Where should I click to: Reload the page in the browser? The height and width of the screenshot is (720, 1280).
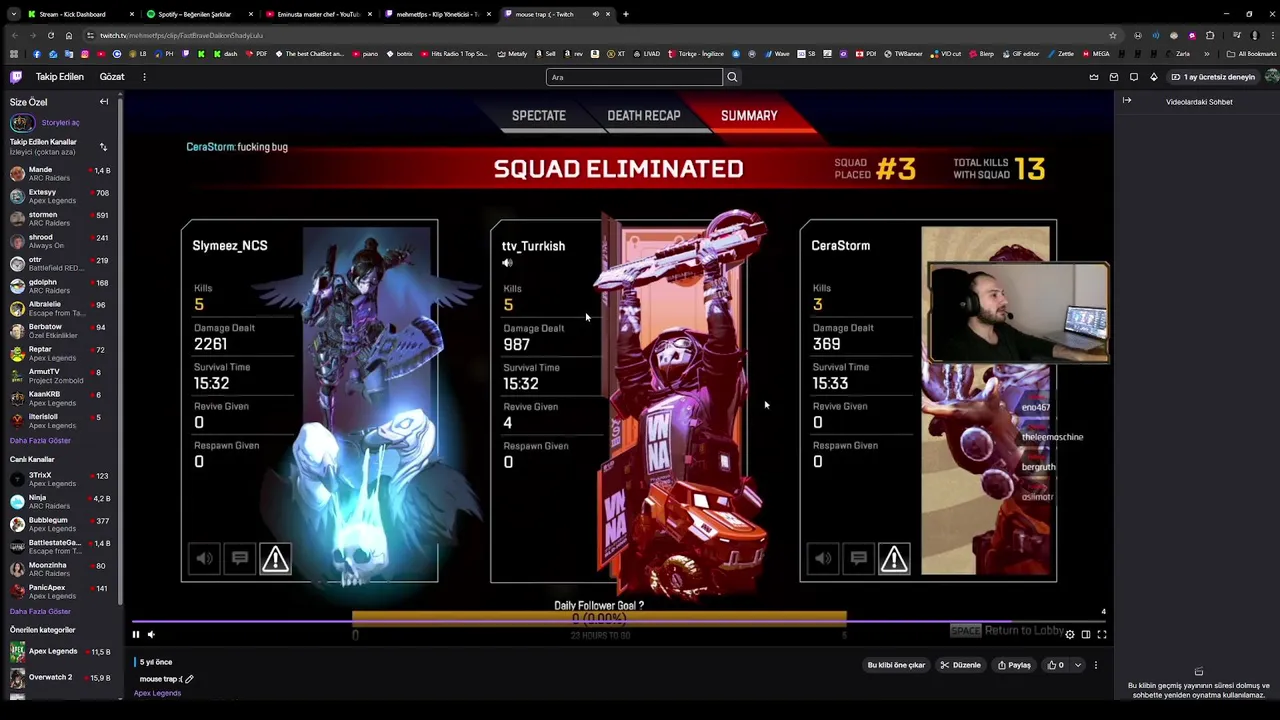[50, 35]
